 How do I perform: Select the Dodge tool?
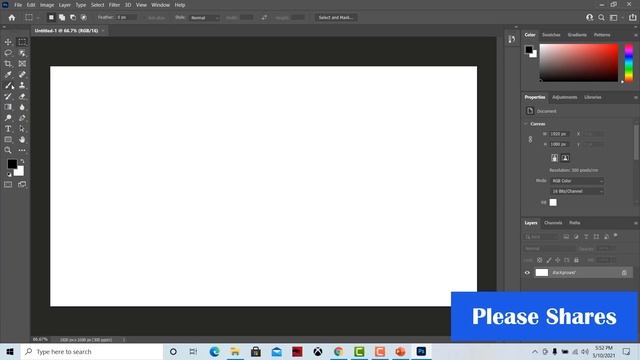click(x=8, y=118)
